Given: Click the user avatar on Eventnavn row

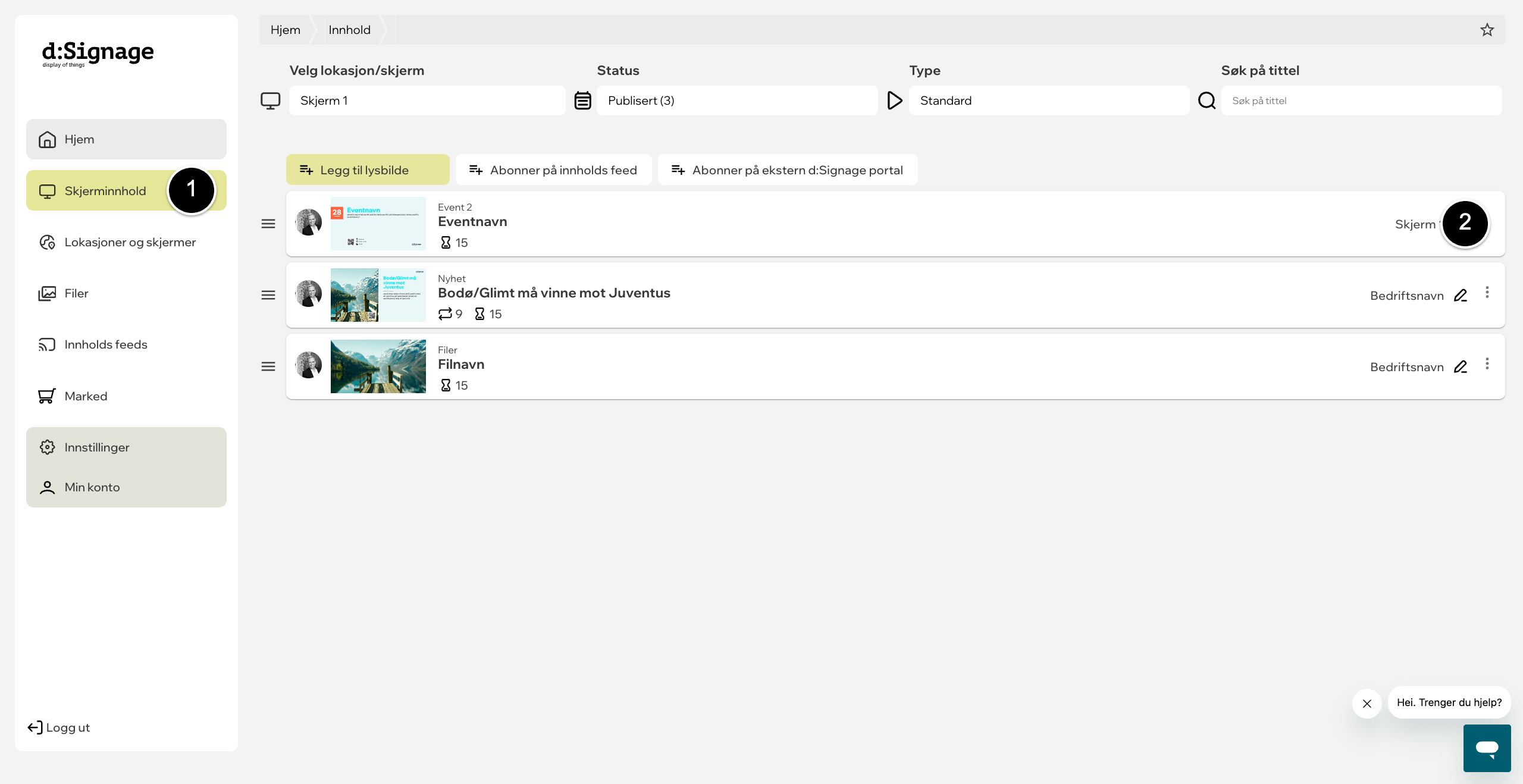Looking at the screenshot, I should tap(309, 222).
